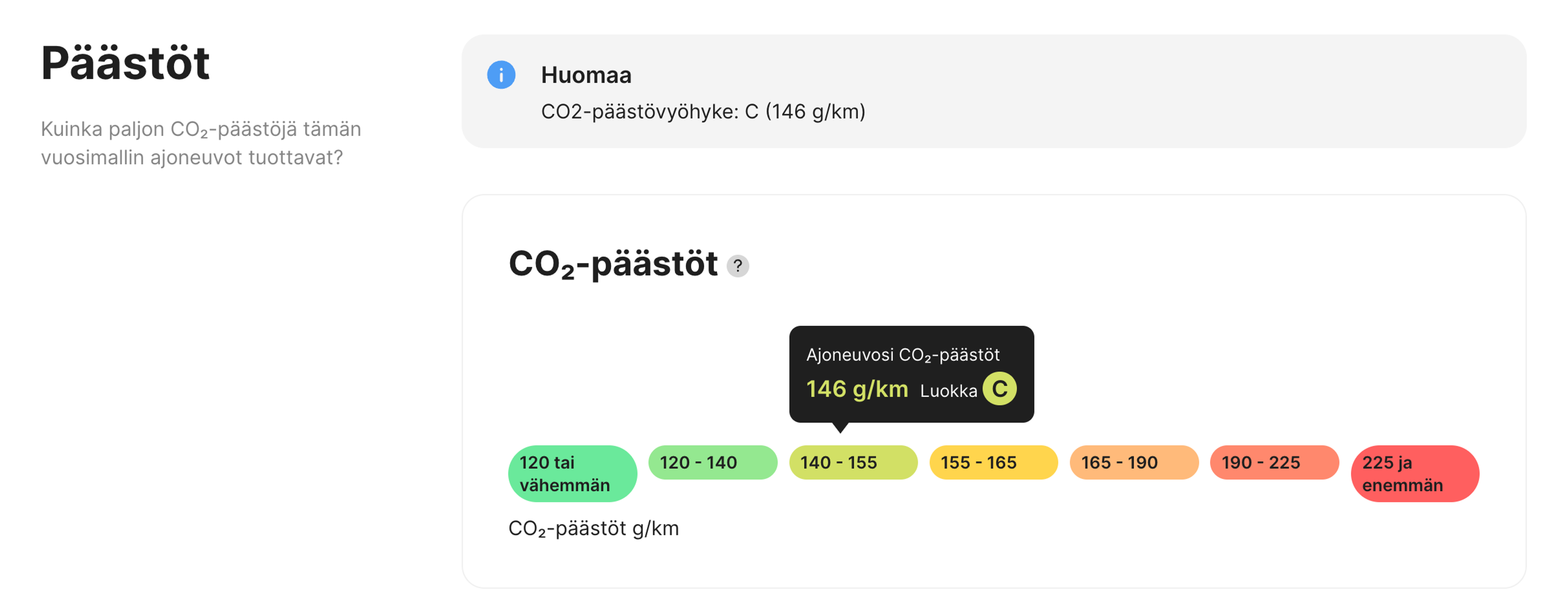Click the "Luokka" label in the tooltip
This screenshot has height=611, width=1568.
tap(949, 390)
